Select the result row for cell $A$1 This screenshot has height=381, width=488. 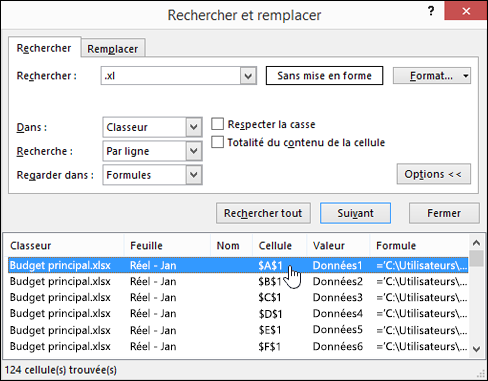point(238,265)
